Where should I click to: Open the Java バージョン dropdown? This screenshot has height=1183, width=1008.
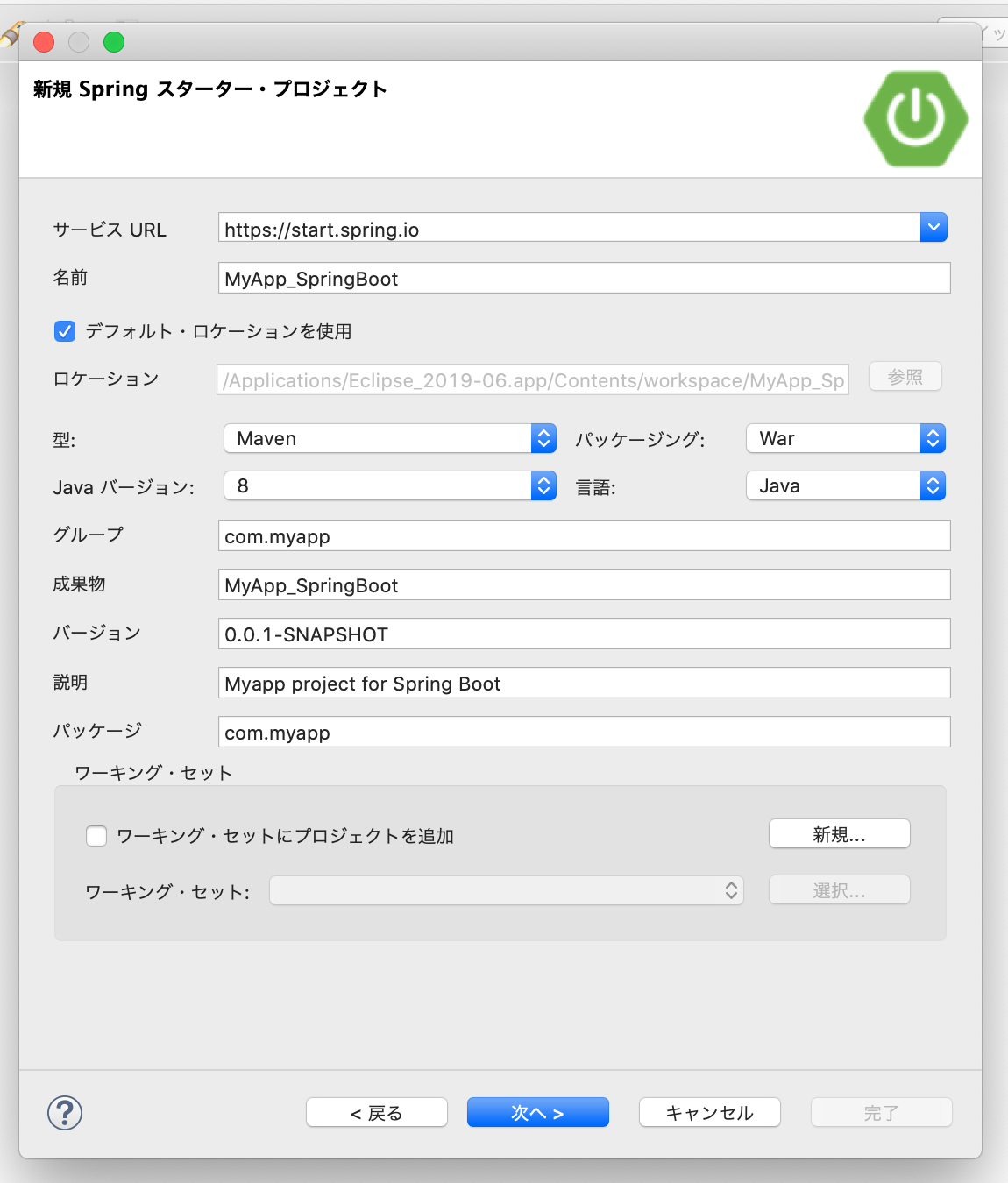click(x=390, y=485)
